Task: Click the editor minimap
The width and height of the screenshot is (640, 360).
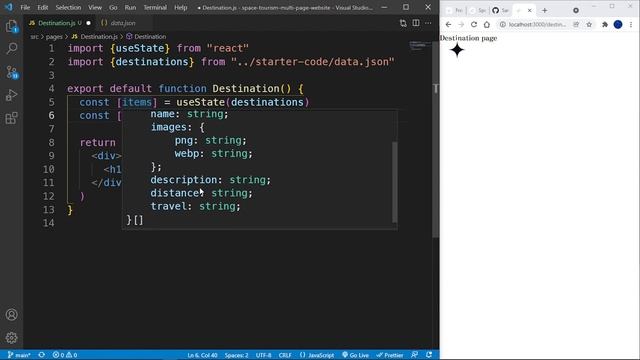Action: [420, 45]
